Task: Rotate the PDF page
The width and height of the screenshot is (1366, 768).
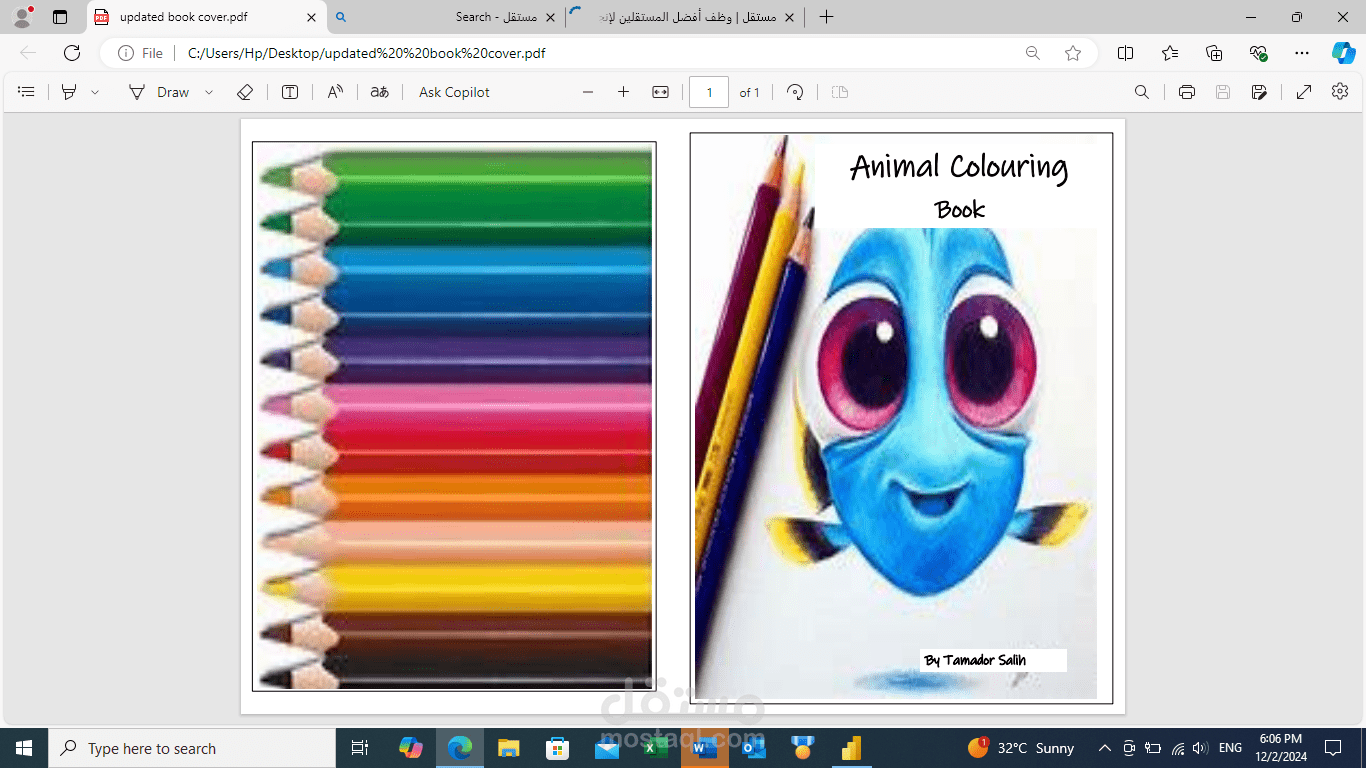Action: pos(795,92)
